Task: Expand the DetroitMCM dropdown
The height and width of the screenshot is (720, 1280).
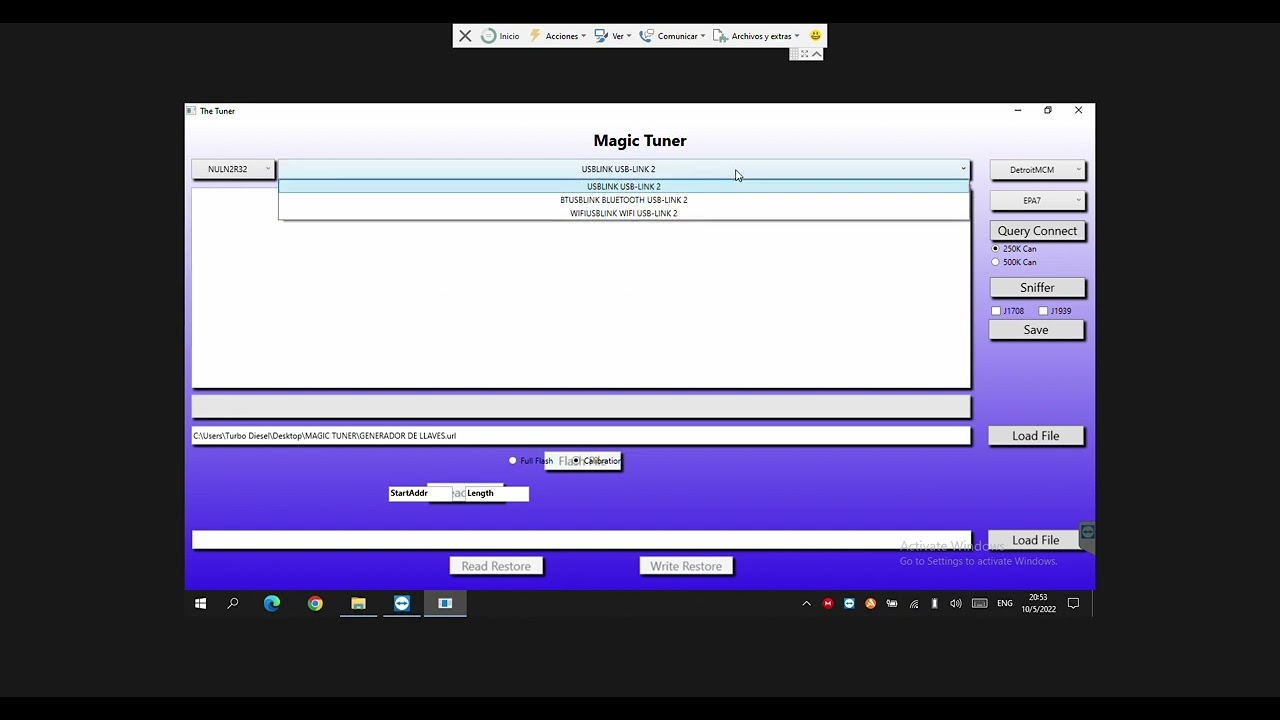Action: (1037, 170)
